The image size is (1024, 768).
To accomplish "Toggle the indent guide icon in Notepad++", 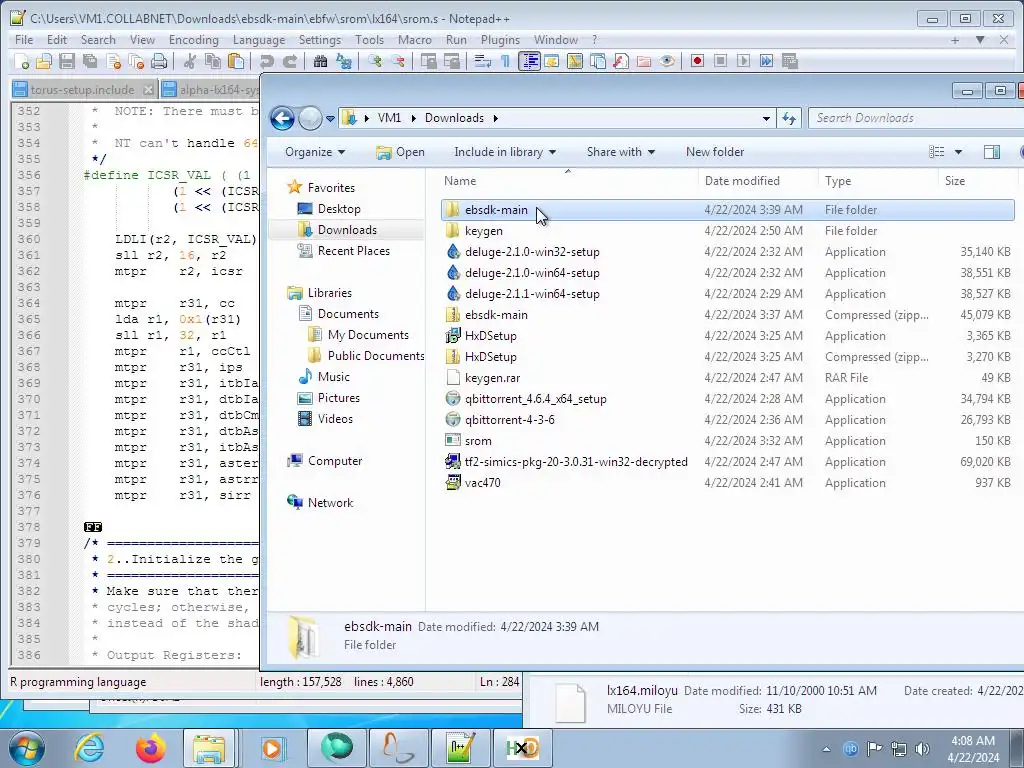I will point(529,61).
